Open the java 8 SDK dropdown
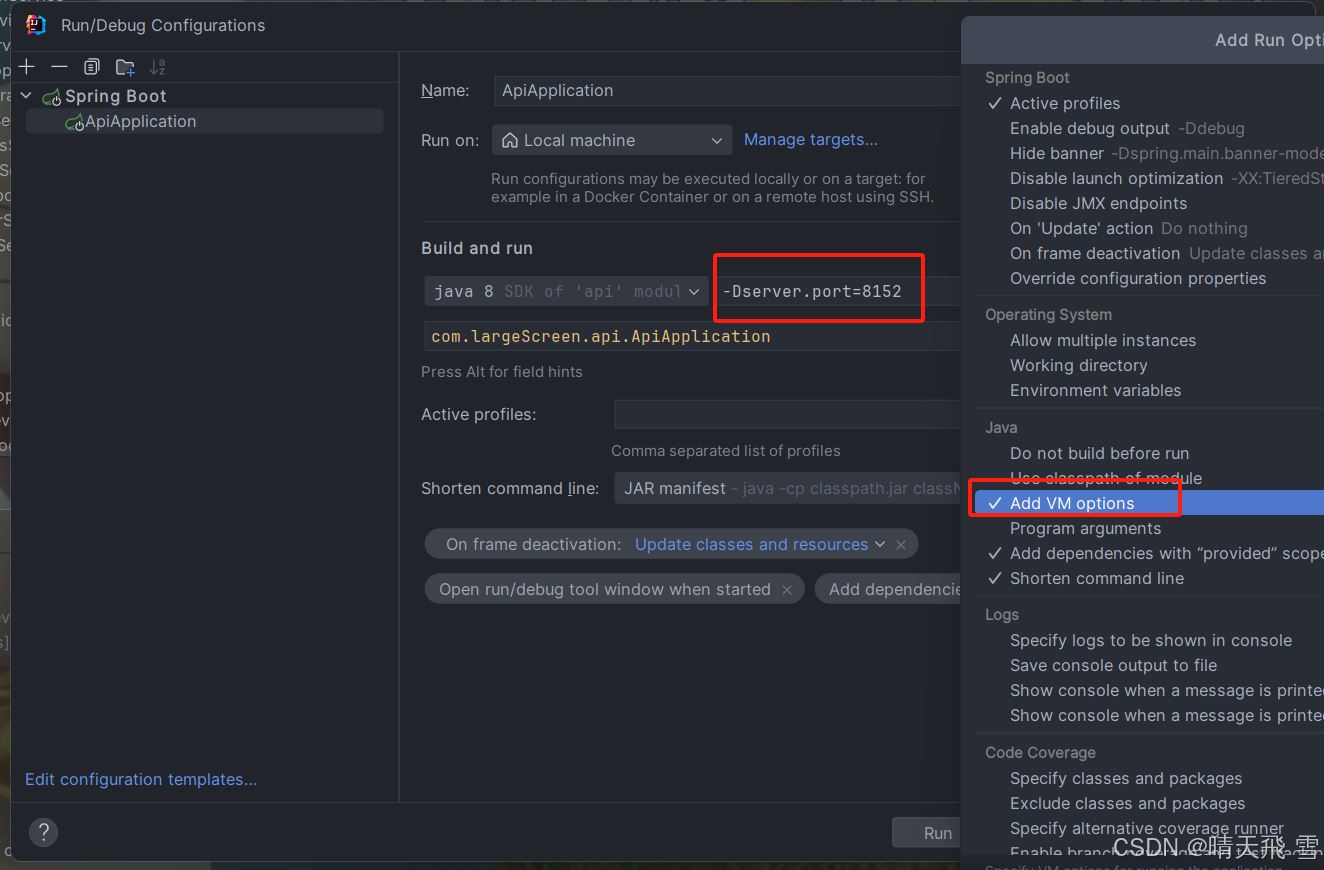This screenshot has height=870, width=1324. coord(566,291)
